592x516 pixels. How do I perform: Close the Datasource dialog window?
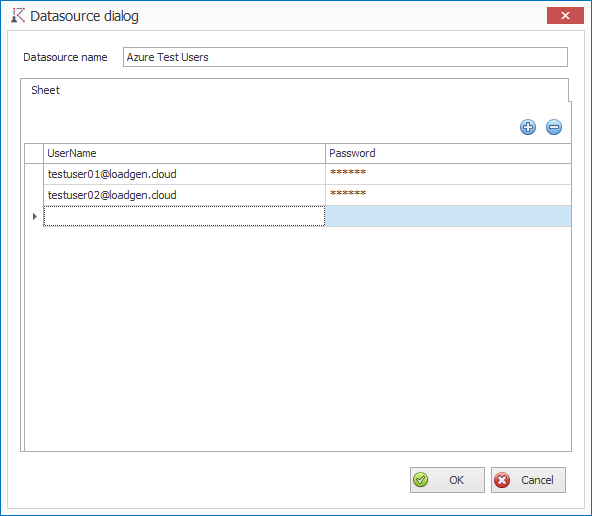click(565, 15)
